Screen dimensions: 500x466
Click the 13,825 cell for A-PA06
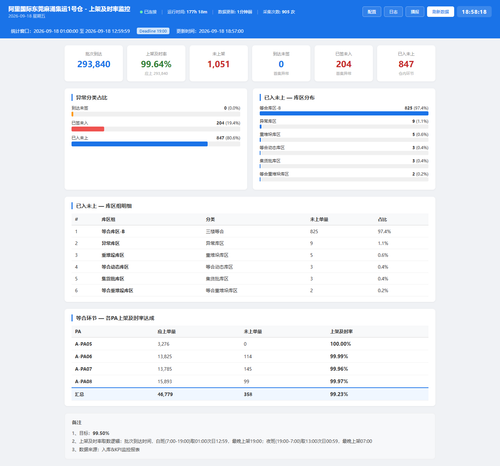pyautogui.click(x=165, y=356)
